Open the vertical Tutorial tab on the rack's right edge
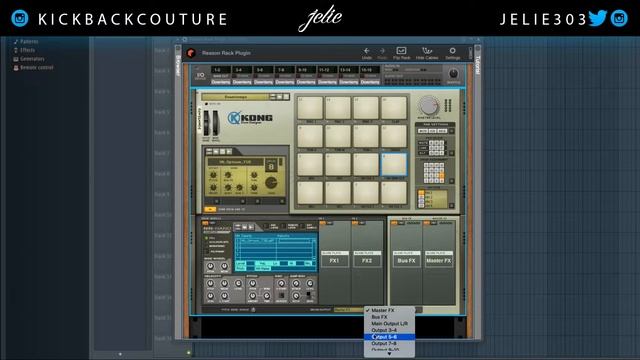The height and width of the screenshot is (360, 640). point(478,65)
